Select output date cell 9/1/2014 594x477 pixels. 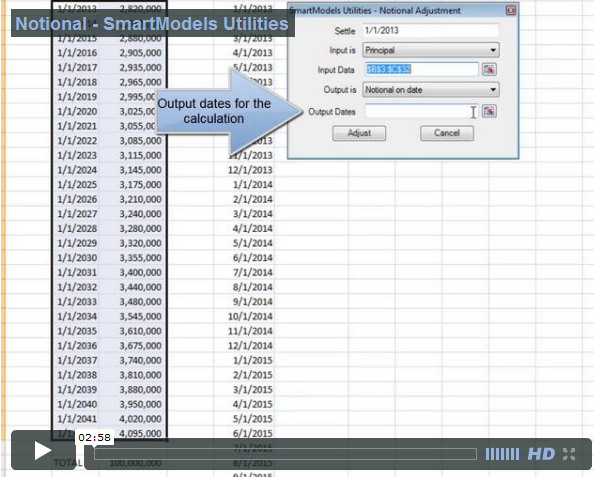(244, 302)
